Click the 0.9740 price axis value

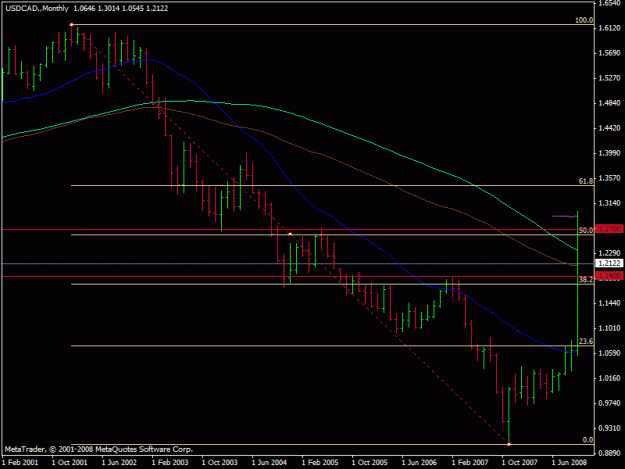point(610,403)
